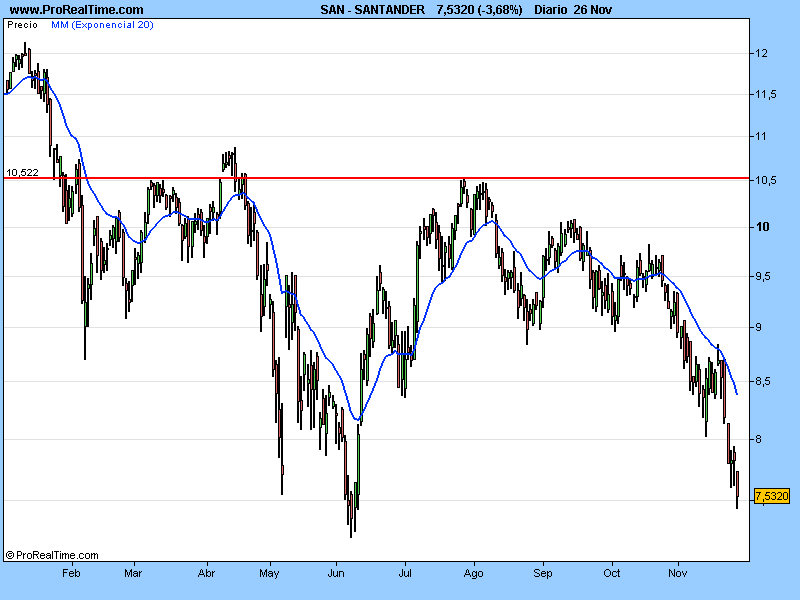Click the 8 price axis value
The image size is (800, 600).
point(759,439)
